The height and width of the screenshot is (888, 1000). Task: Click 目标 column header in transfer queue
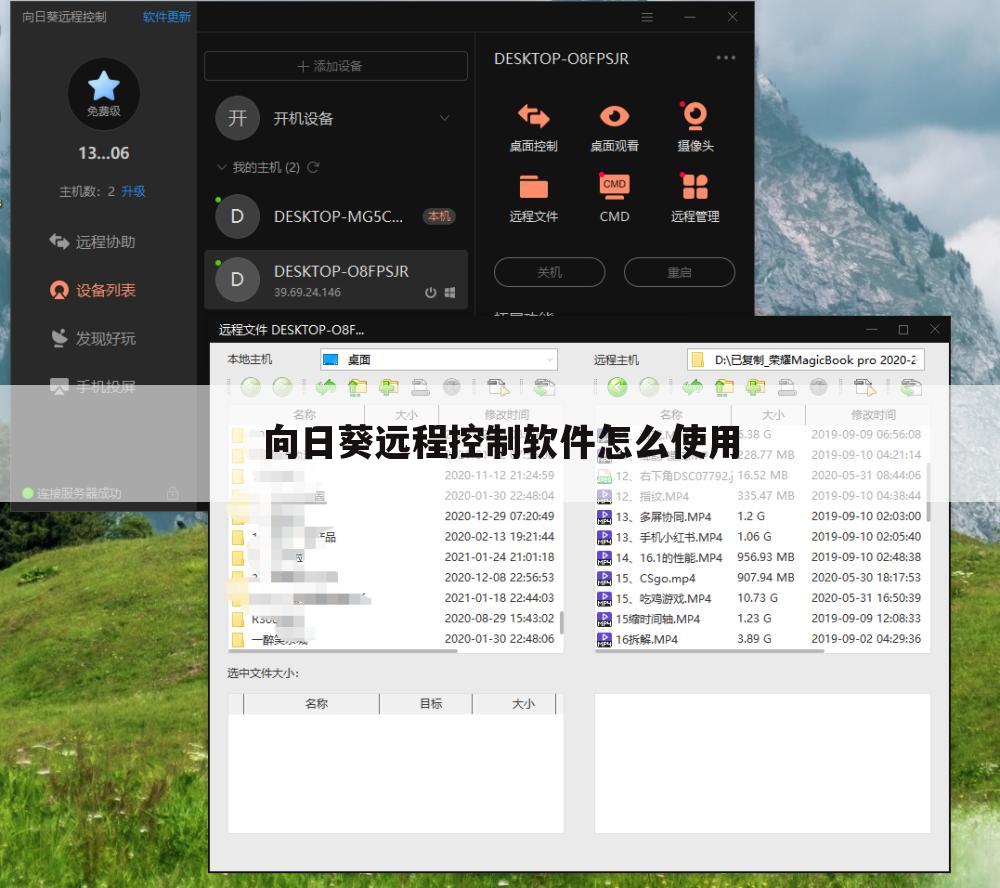click(x=426, y=704)
